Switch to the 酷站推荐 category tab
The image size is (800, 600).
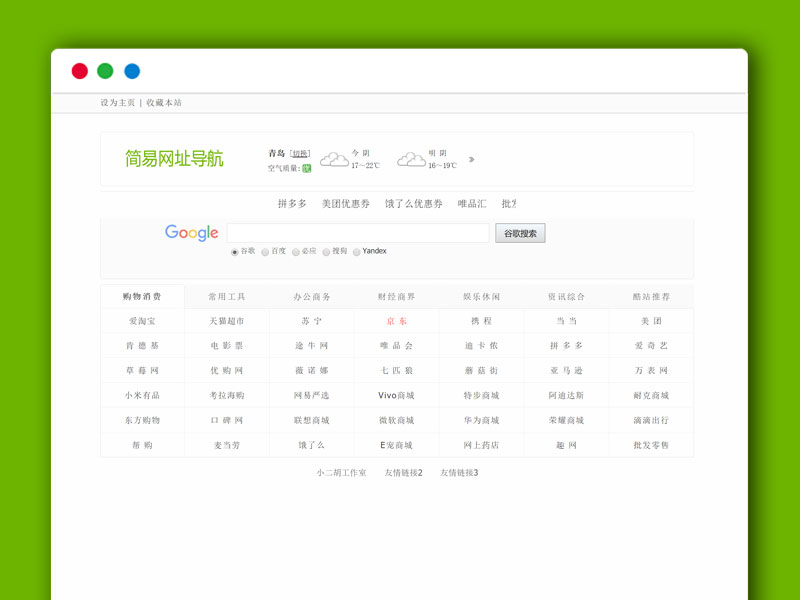650,296
